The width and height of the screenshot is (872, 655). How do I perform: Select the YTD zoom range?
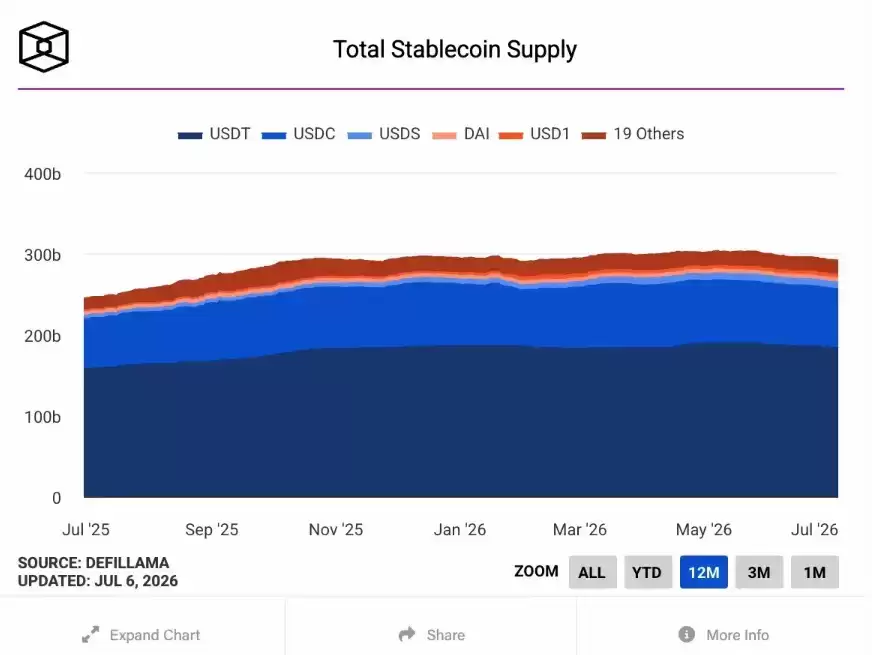[x=647, y=572]
